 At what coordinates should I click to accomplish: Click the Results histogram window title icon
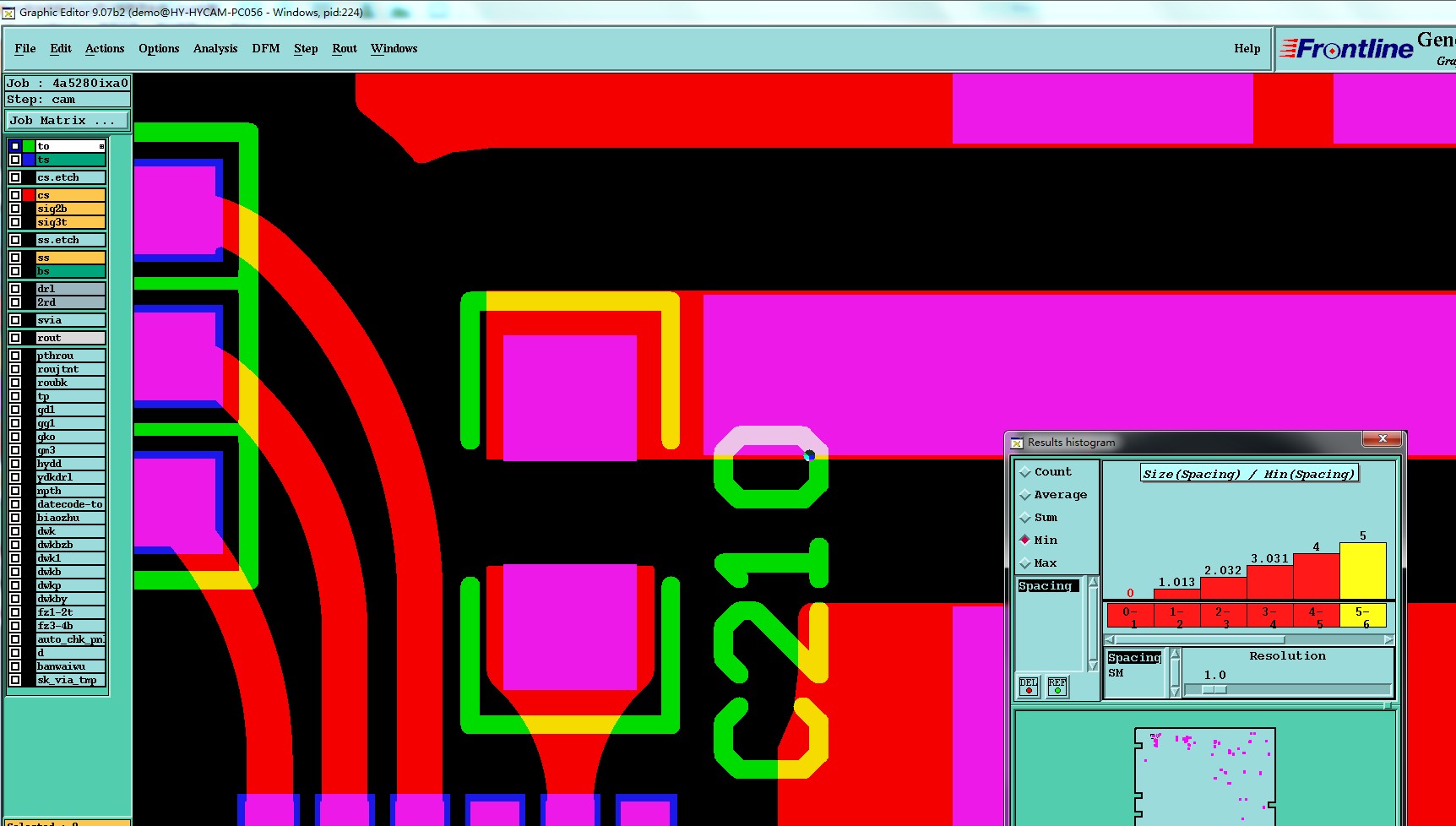point(1017,443)
